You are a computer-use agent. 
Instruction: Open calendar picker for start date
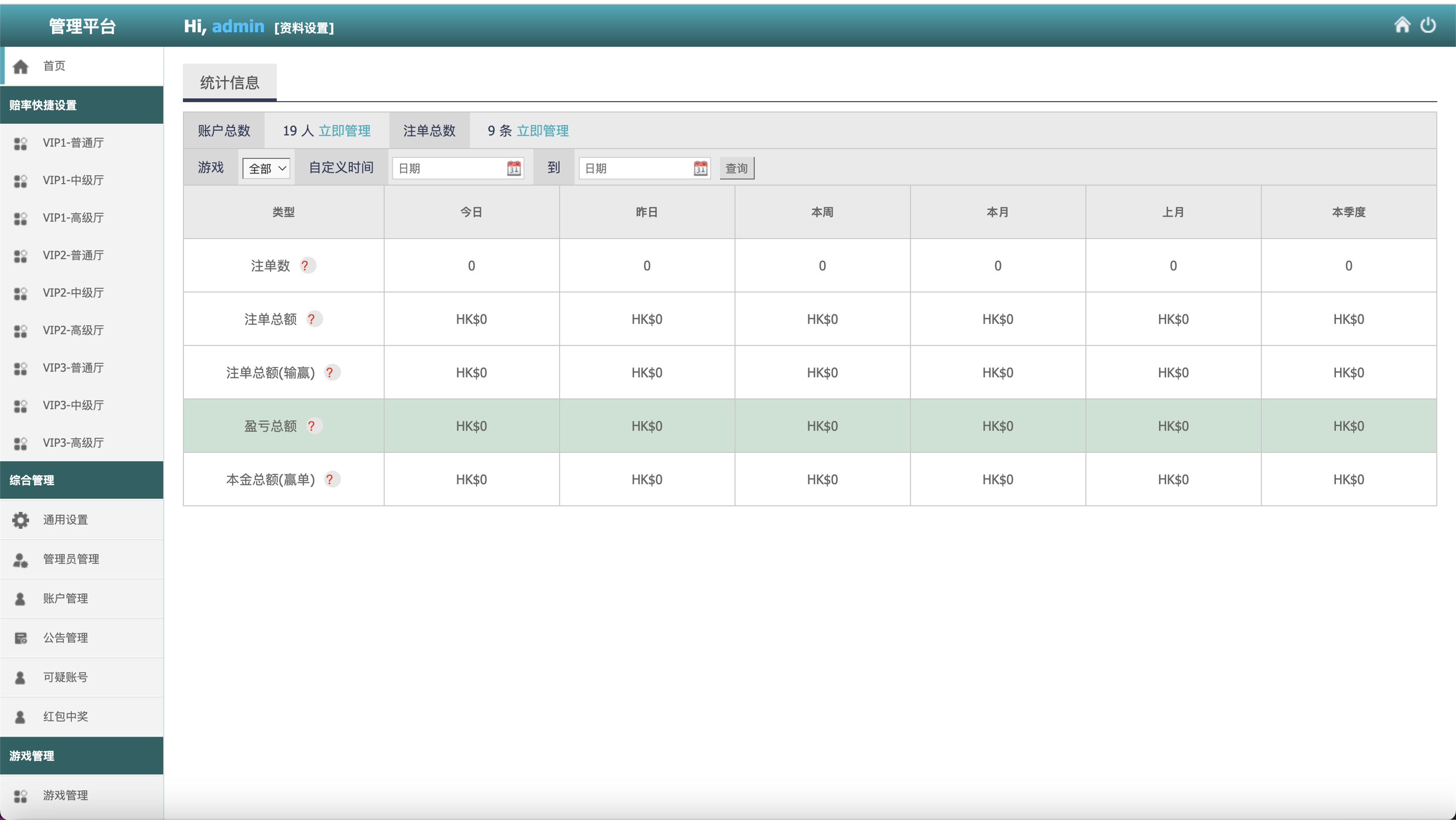click(x=513, y=168)
